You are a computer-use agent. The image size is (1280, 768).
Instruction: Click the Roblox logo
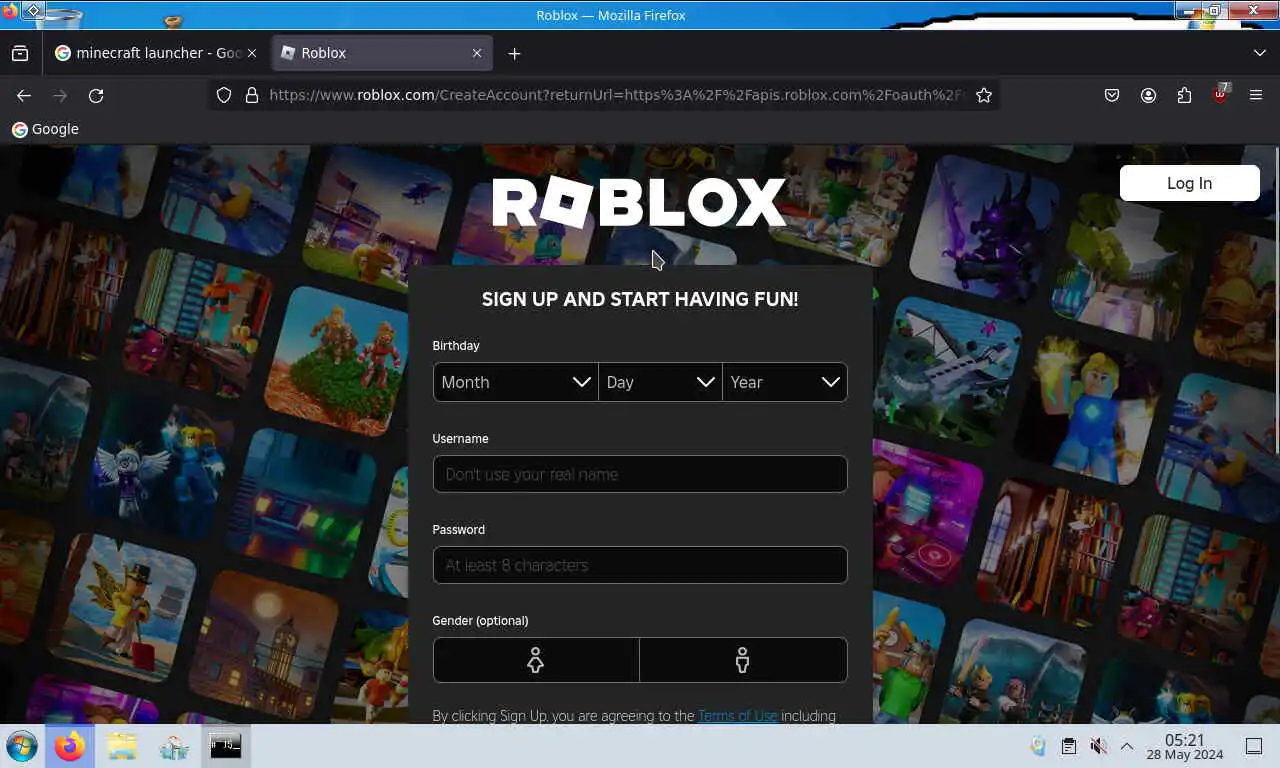tap(639, 203)
